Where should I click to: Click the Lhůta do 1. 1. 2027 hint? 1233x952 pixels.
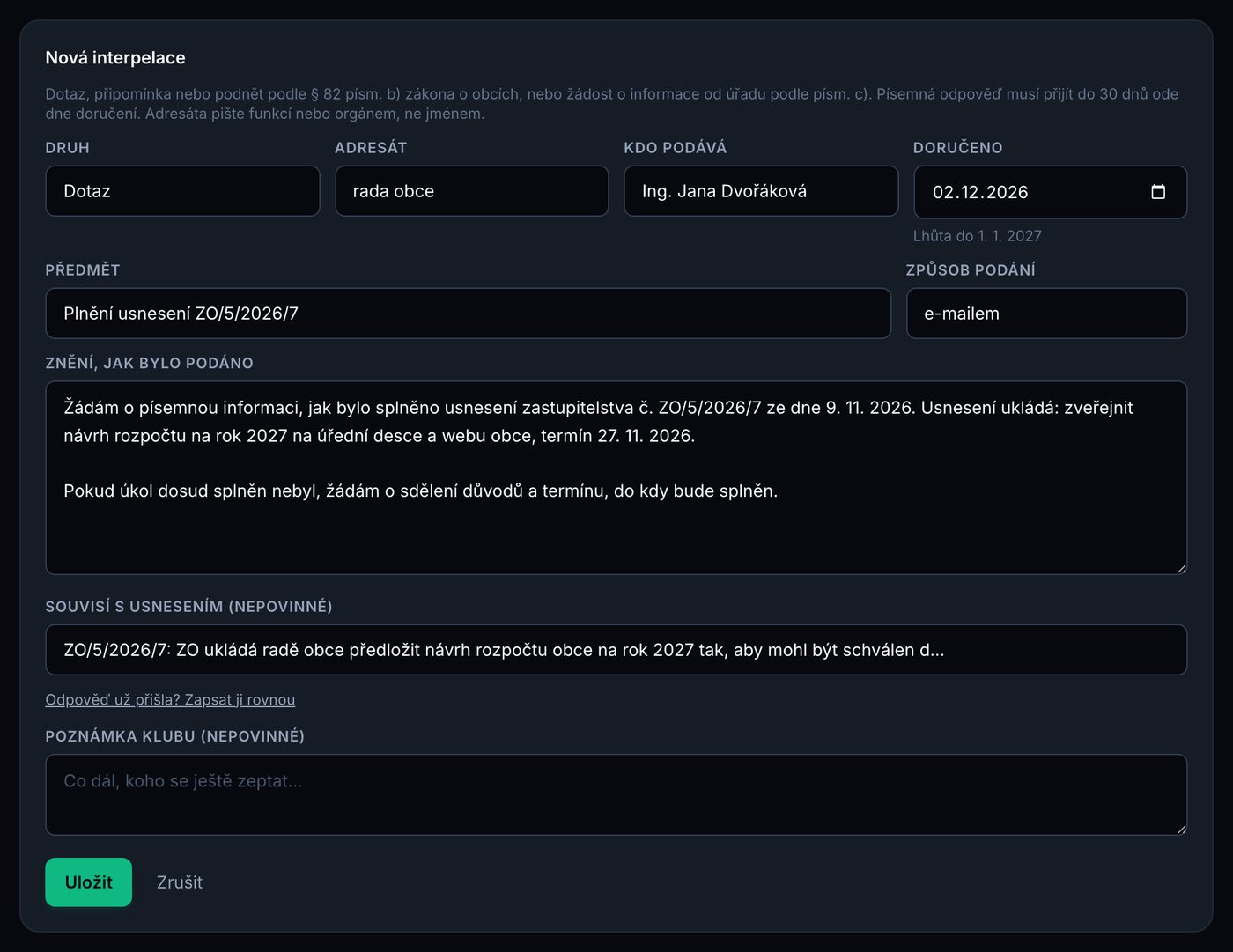click(977, 236)
